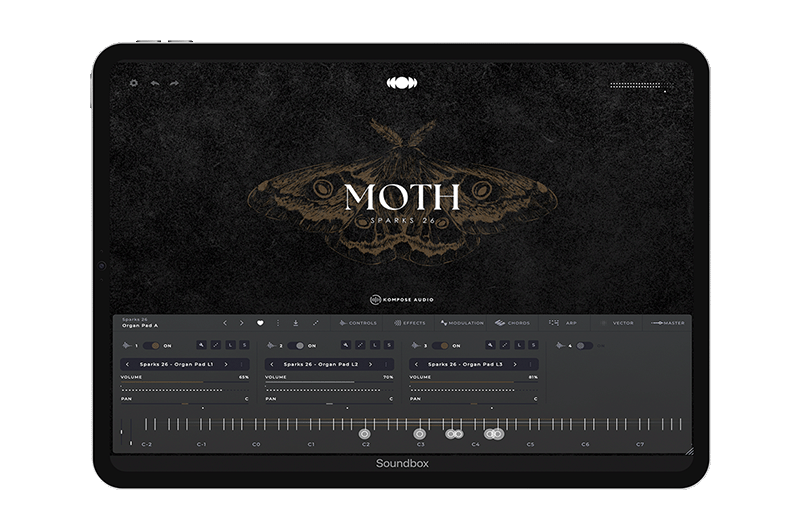
Task: Open preset options three-dot menu
Action: point(278,323)
